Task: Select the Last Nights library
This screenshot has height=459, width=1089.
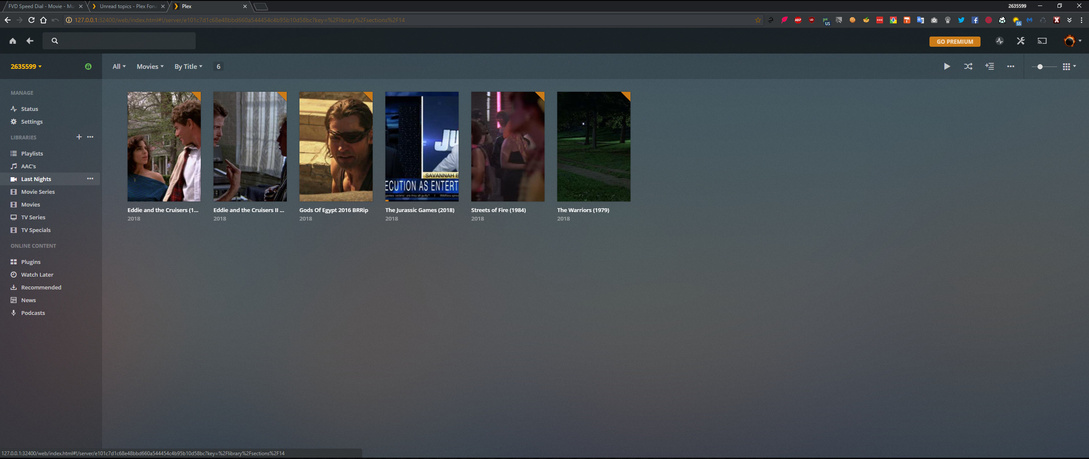Action: [50, 179]
